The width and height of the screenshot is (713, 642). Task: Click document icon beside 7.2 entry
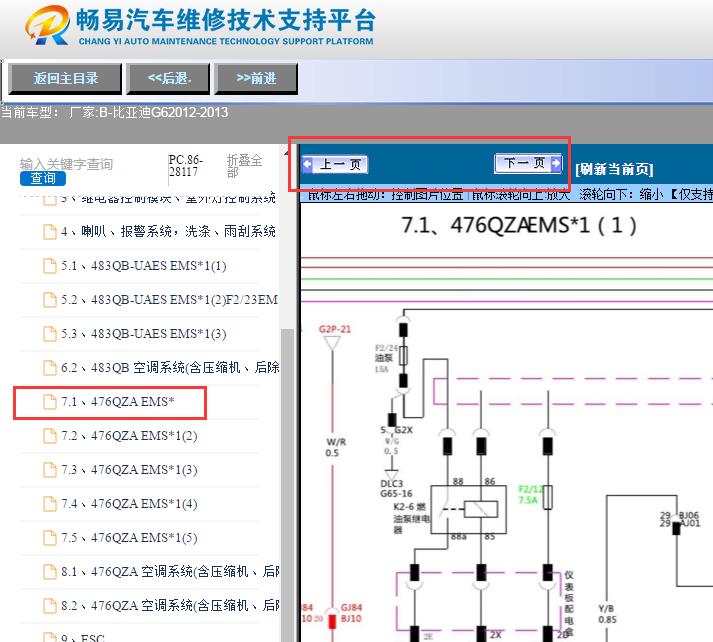[x=50, y=436]
